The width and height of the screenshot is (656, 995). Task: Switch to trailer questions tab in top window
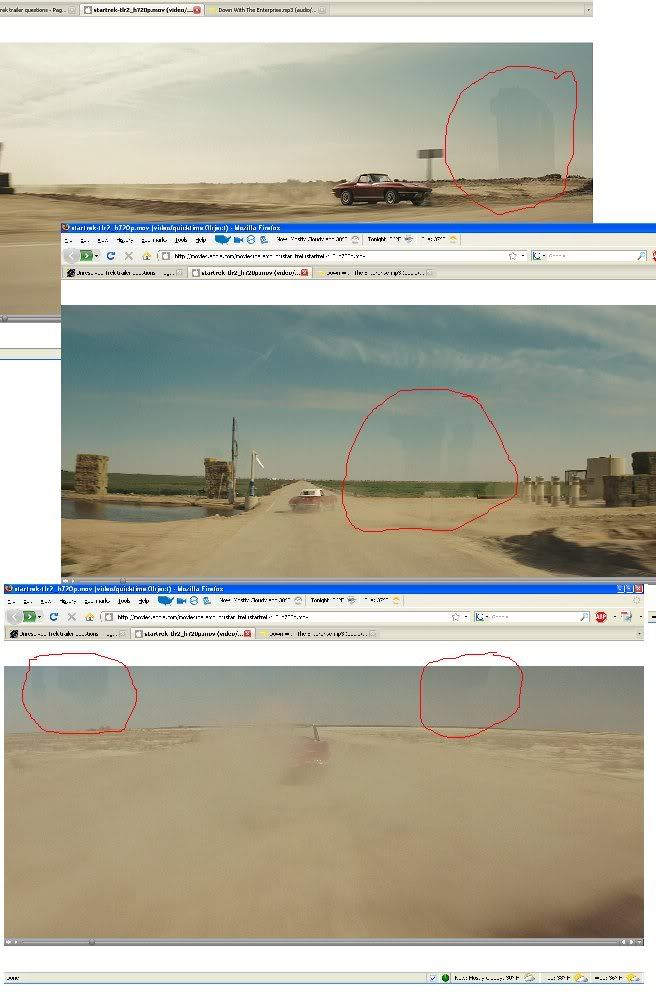38,10
